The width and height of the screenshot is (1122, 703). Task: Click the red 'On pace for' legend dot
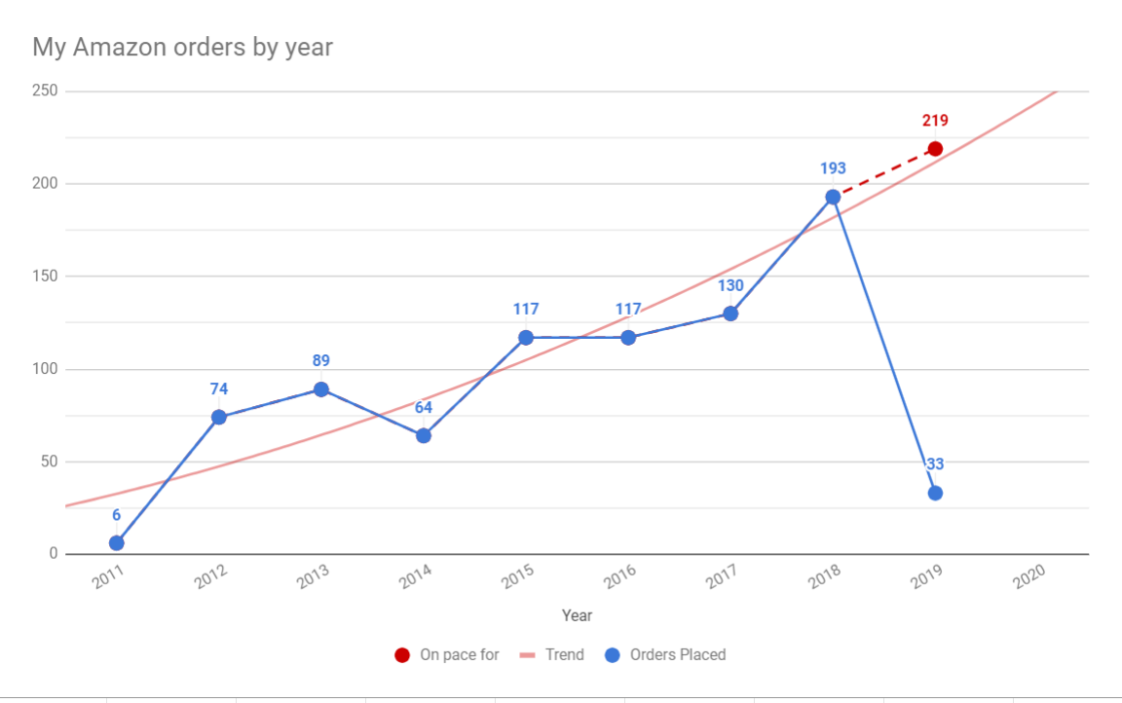click(402, 655)
